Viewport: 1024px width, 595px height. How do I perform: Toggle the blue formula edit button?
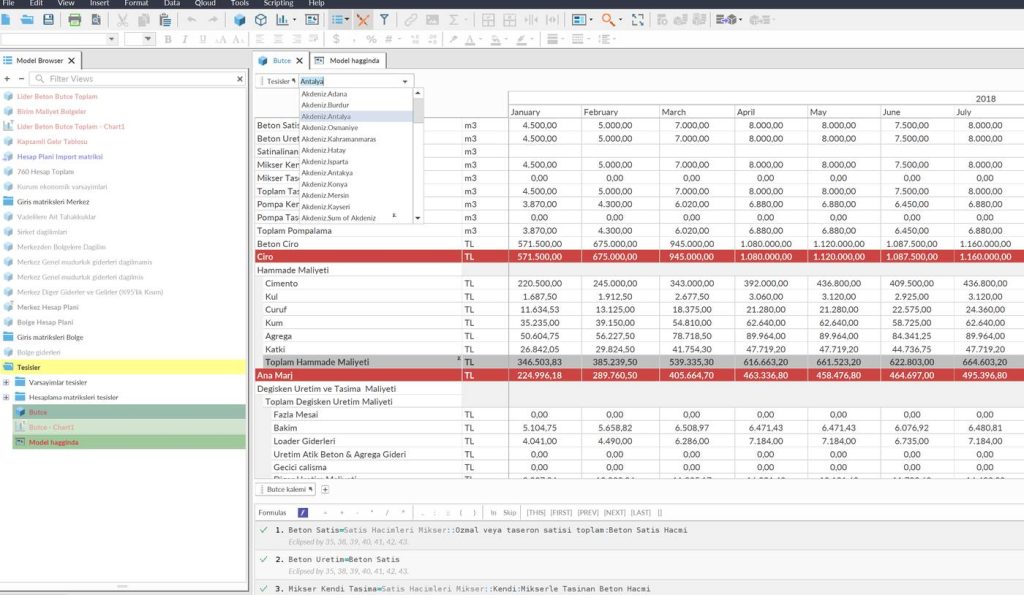click(302, 513)
